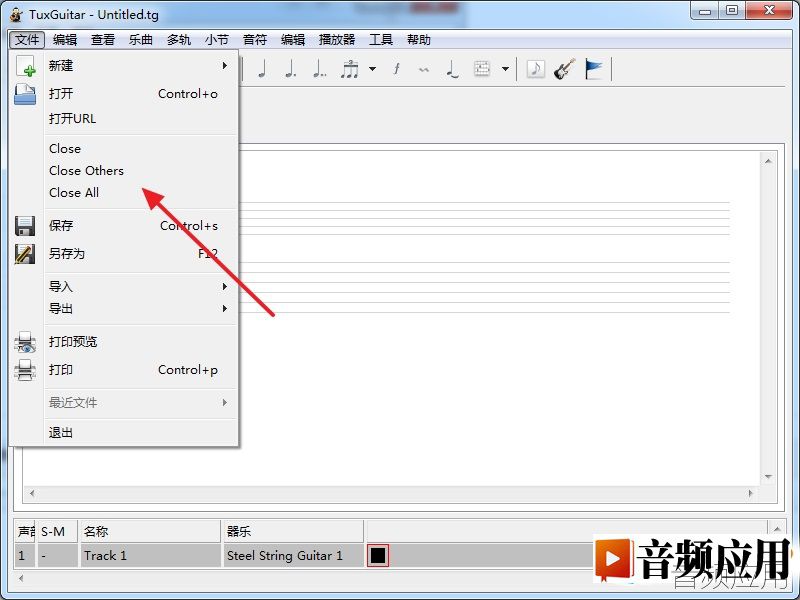Click the vibrato effect icon
The width and height of the screenshot is (800, 600).
click(423, 69)
